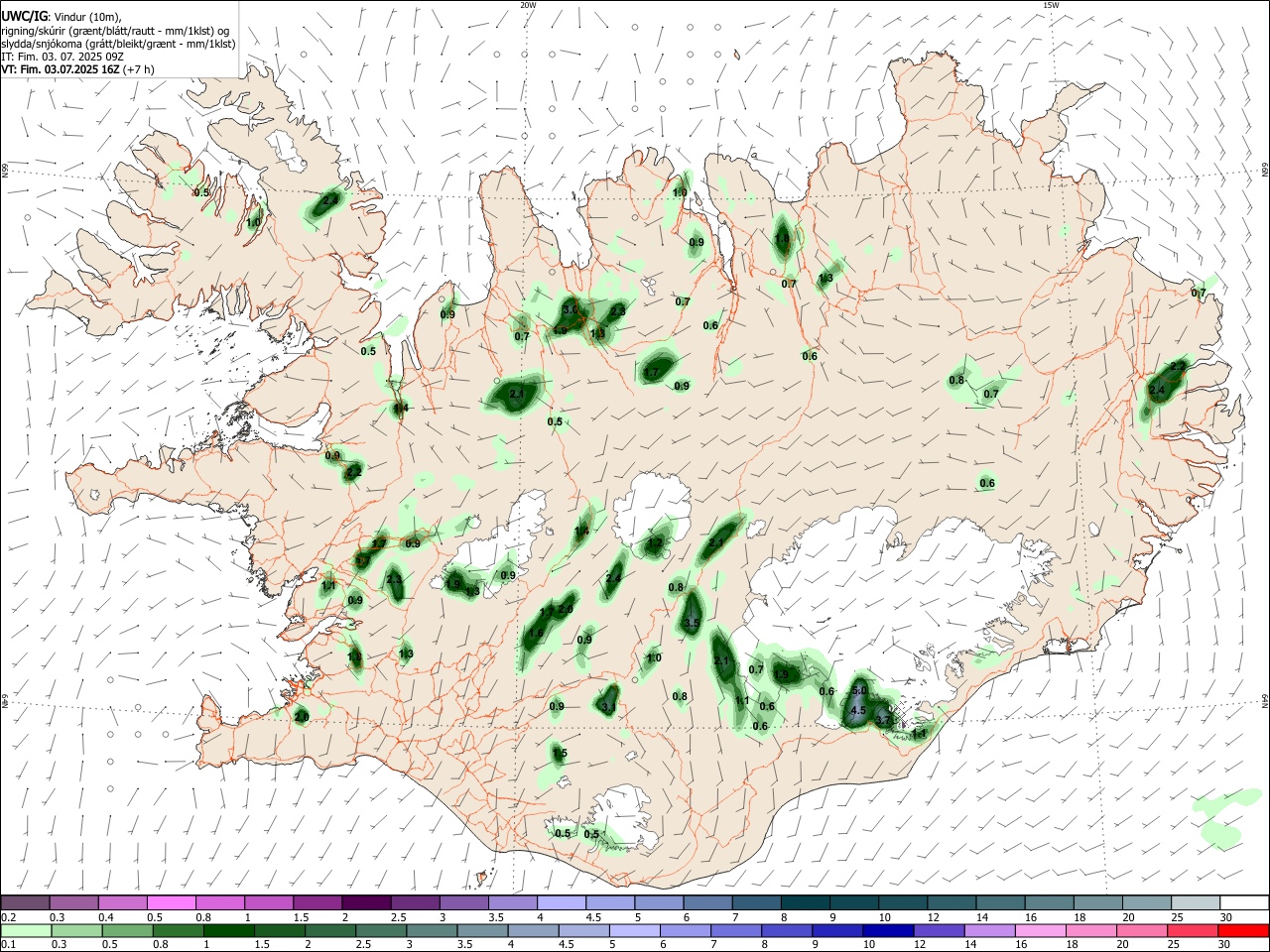Click the '15W' longitude label
The width and height of the screenshot is (1270, 952).
coord(1052,5)
